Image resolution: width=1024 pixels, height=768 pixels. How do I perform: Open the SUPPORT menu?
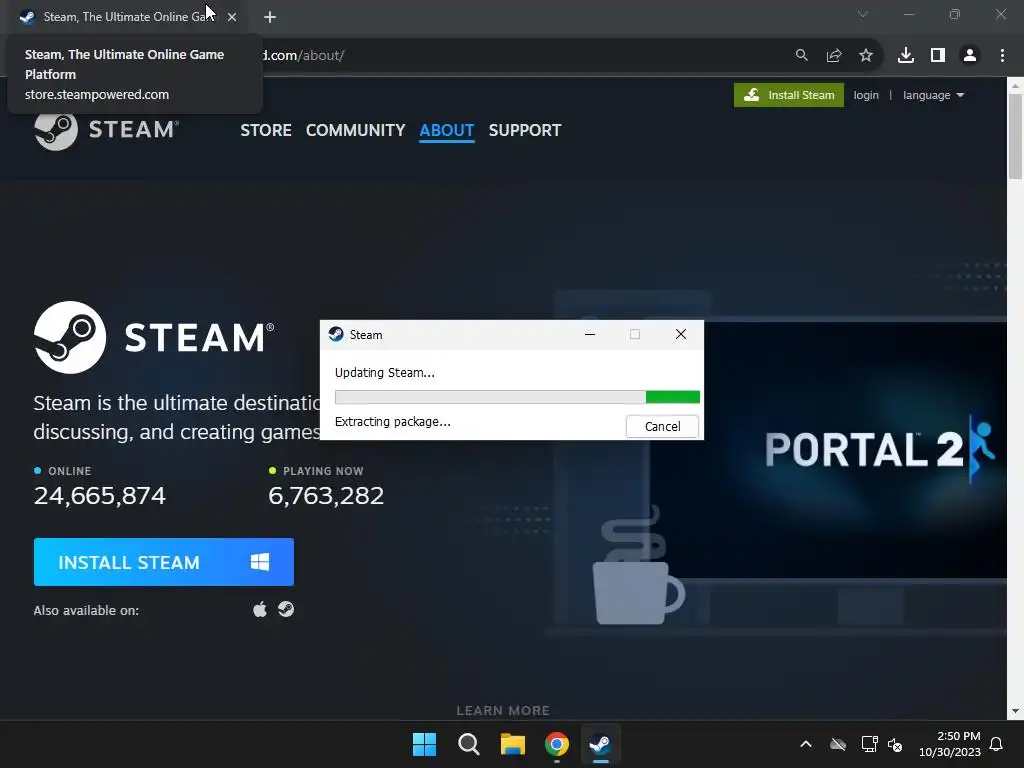[x=524, y=130]
